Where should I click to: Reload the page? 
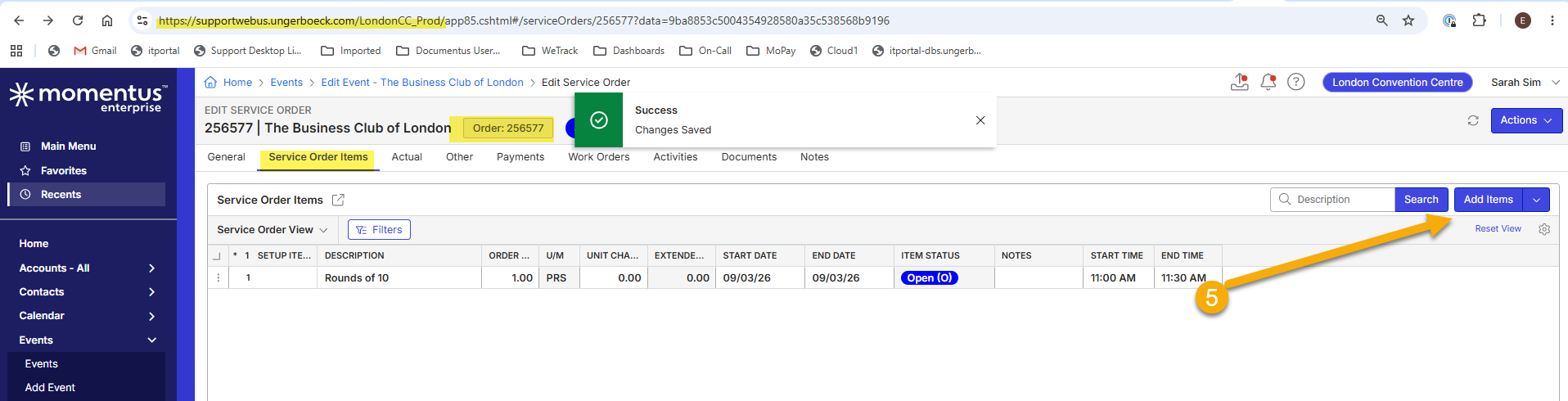pyautogui.click(x=78, y=20)
